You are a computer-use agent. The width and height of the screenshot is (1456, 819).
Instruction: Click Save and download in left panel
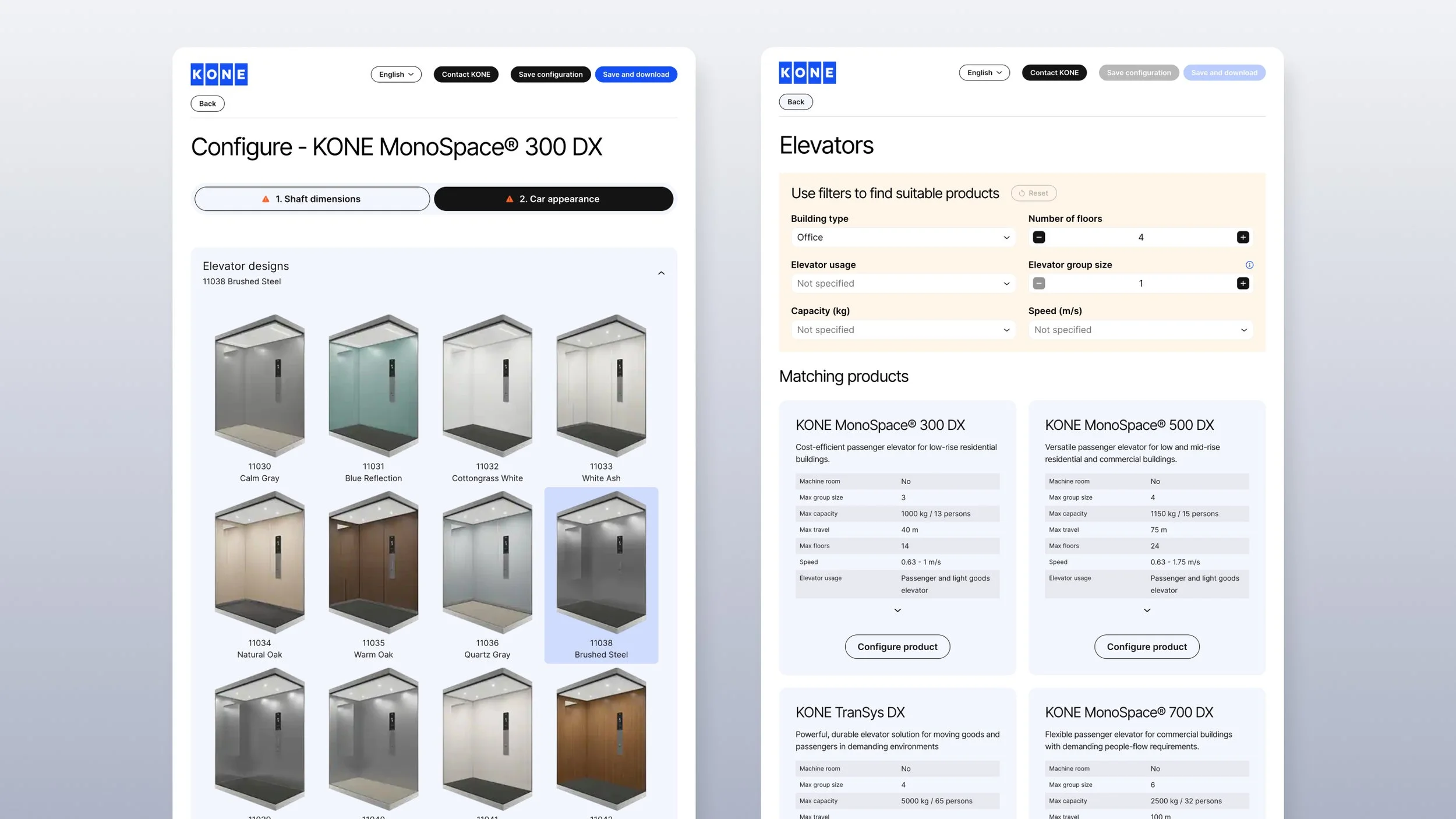coord(635,75)
